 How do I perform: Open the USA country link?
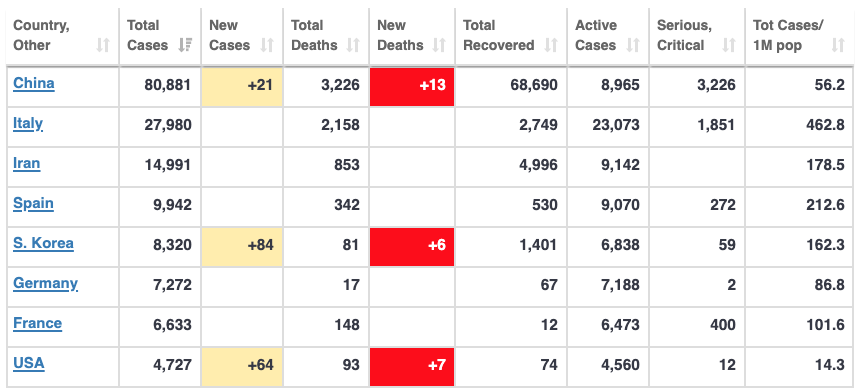[29, 363]
